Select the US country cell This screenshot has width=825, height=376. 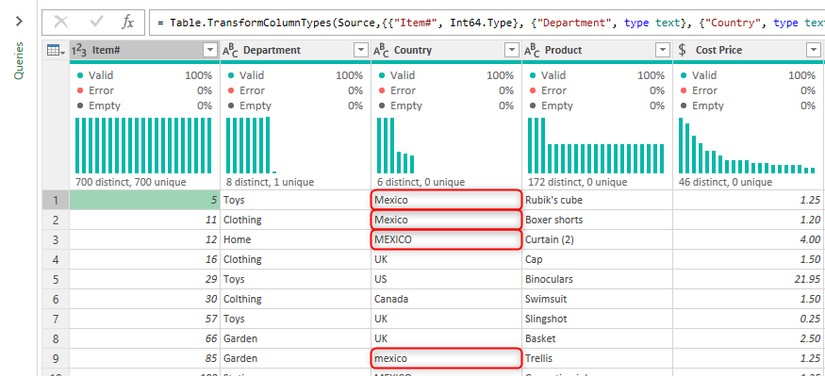point(446,279)
